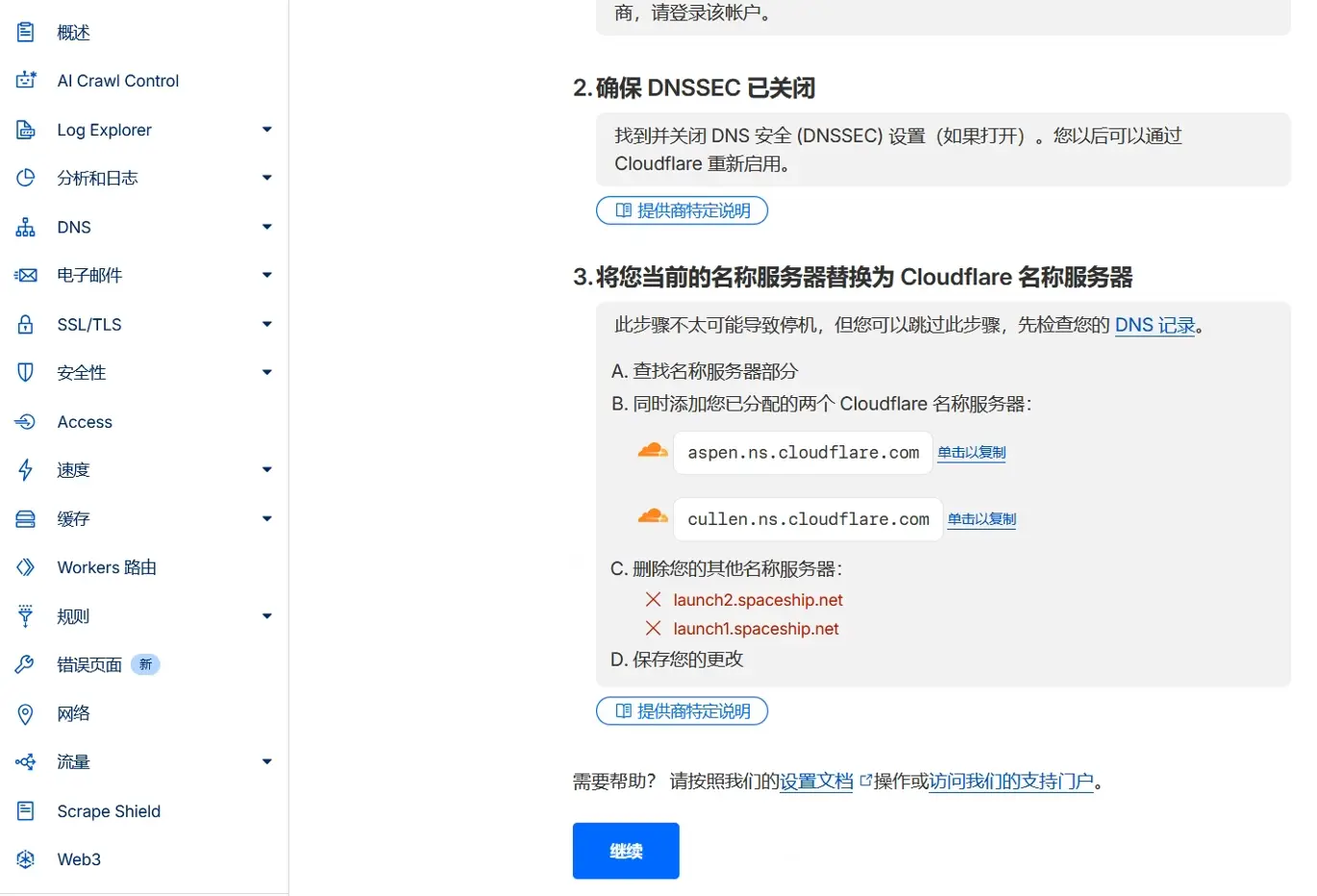This screenshot has width=1317, height=896.
Task: Click the SSL/TLS padlock icon
Action: 26,324
